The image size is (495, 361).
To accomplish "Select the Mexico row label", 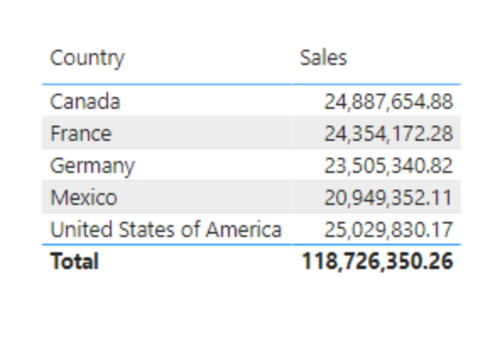I will point(84,198).
